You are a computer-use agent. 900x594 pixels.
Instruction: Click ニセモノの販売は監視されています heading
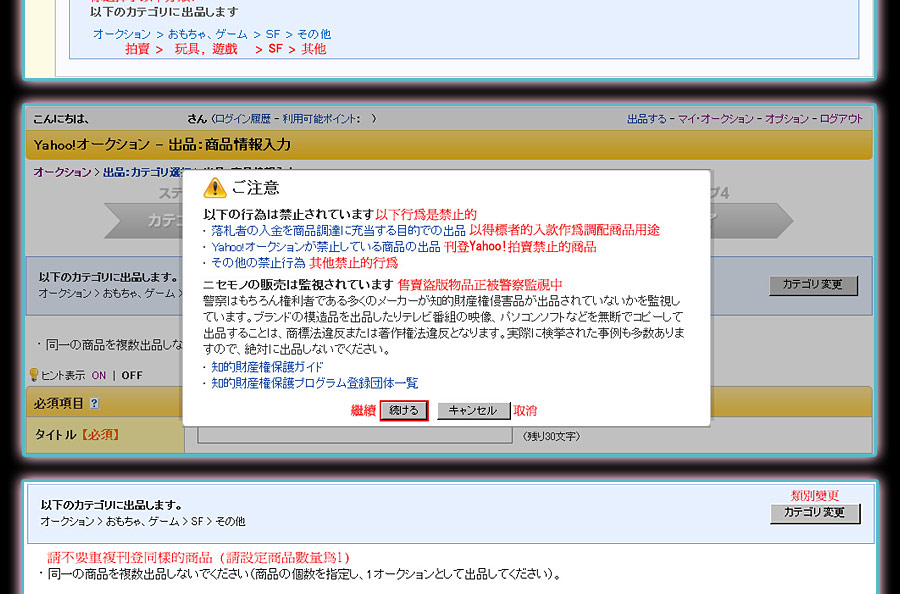point(298,285)
